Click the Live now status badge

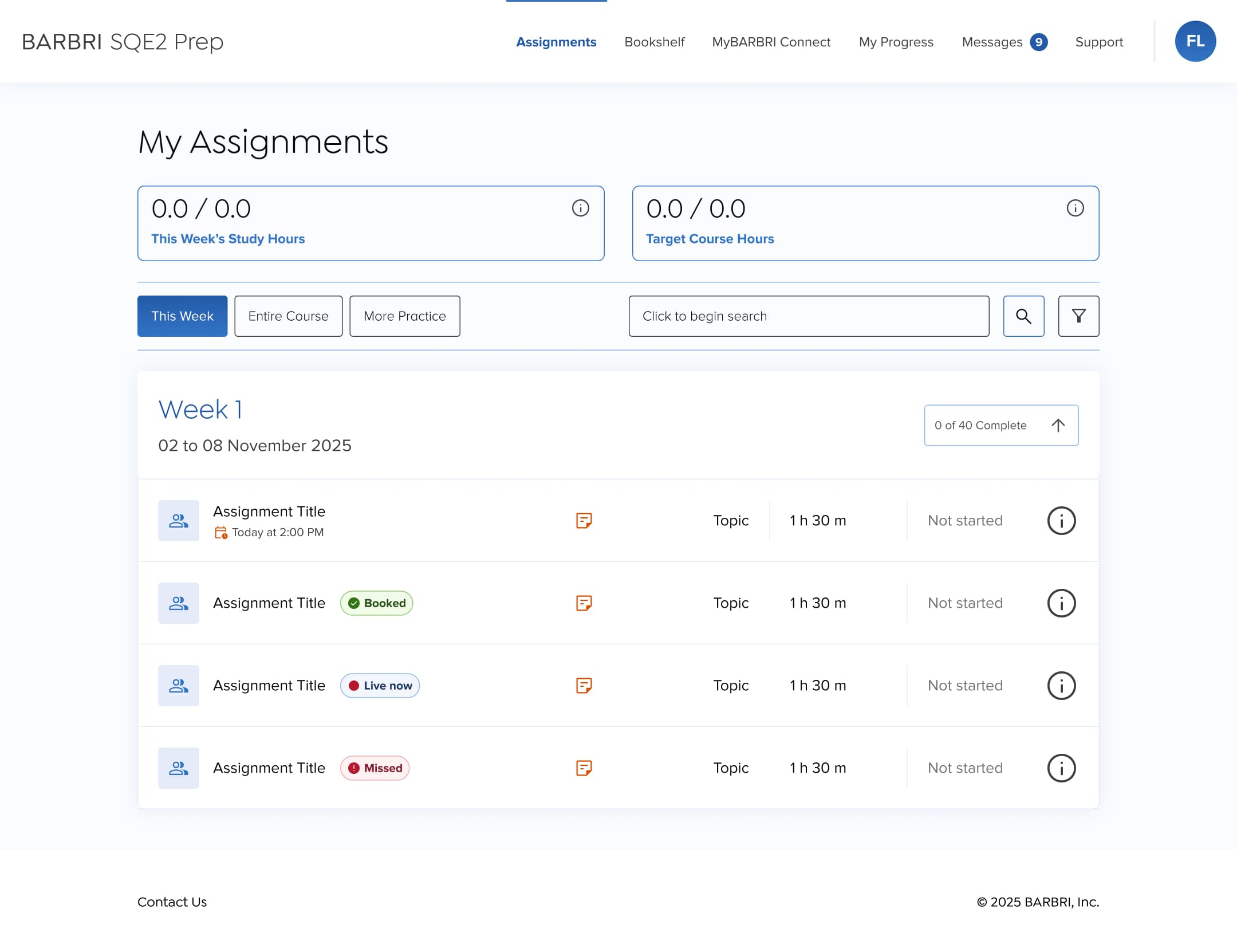(380, 686)
